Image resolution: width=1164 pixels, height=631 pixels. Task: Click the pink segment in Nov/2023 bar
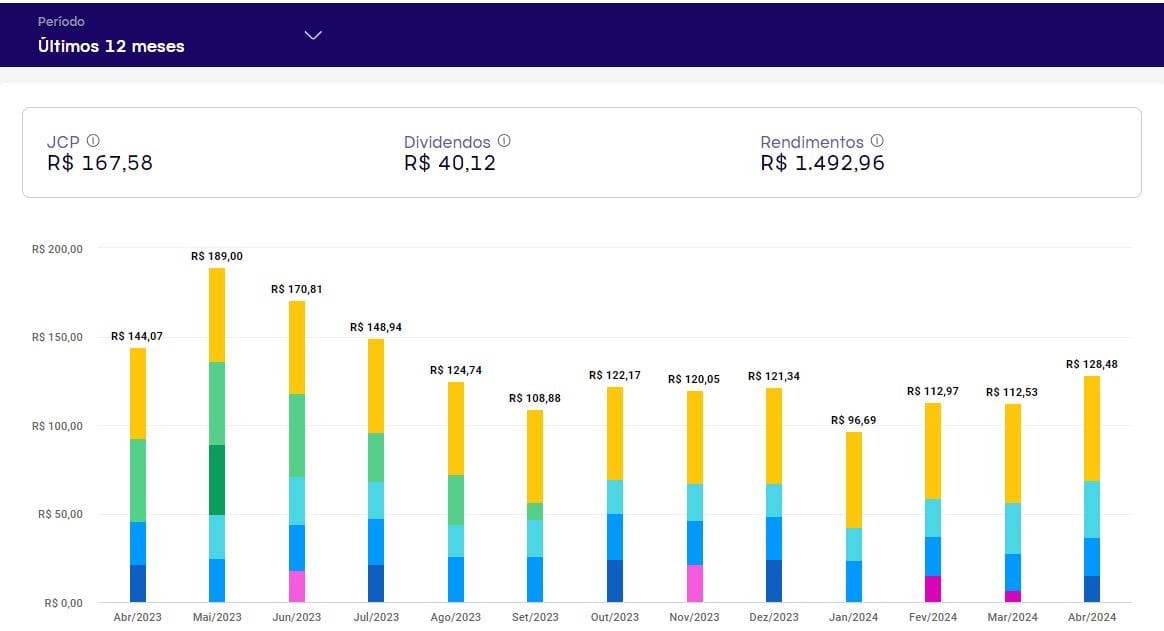point(695,583)
